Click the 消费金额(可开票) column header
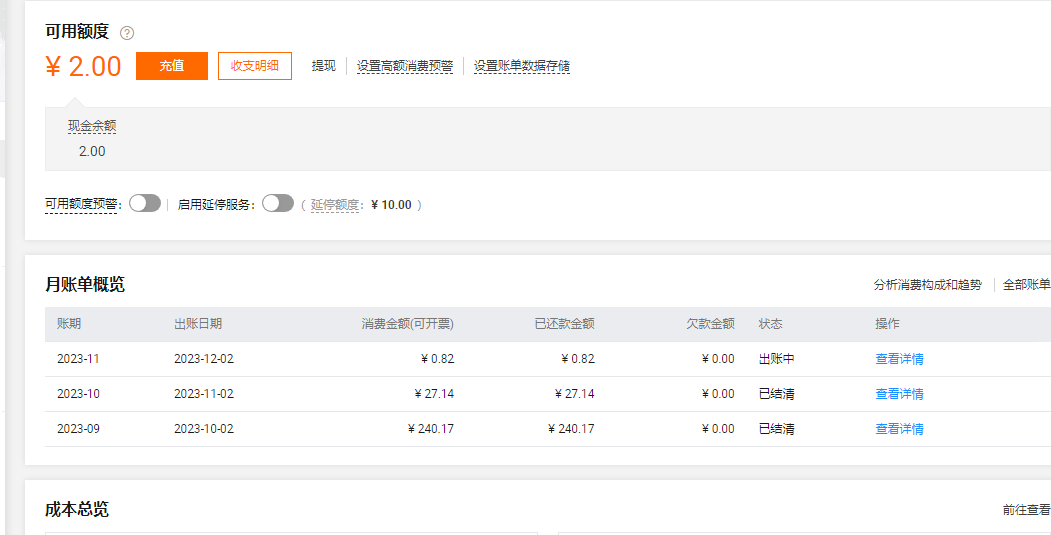 pyautogui.click(x=408, y=324)
